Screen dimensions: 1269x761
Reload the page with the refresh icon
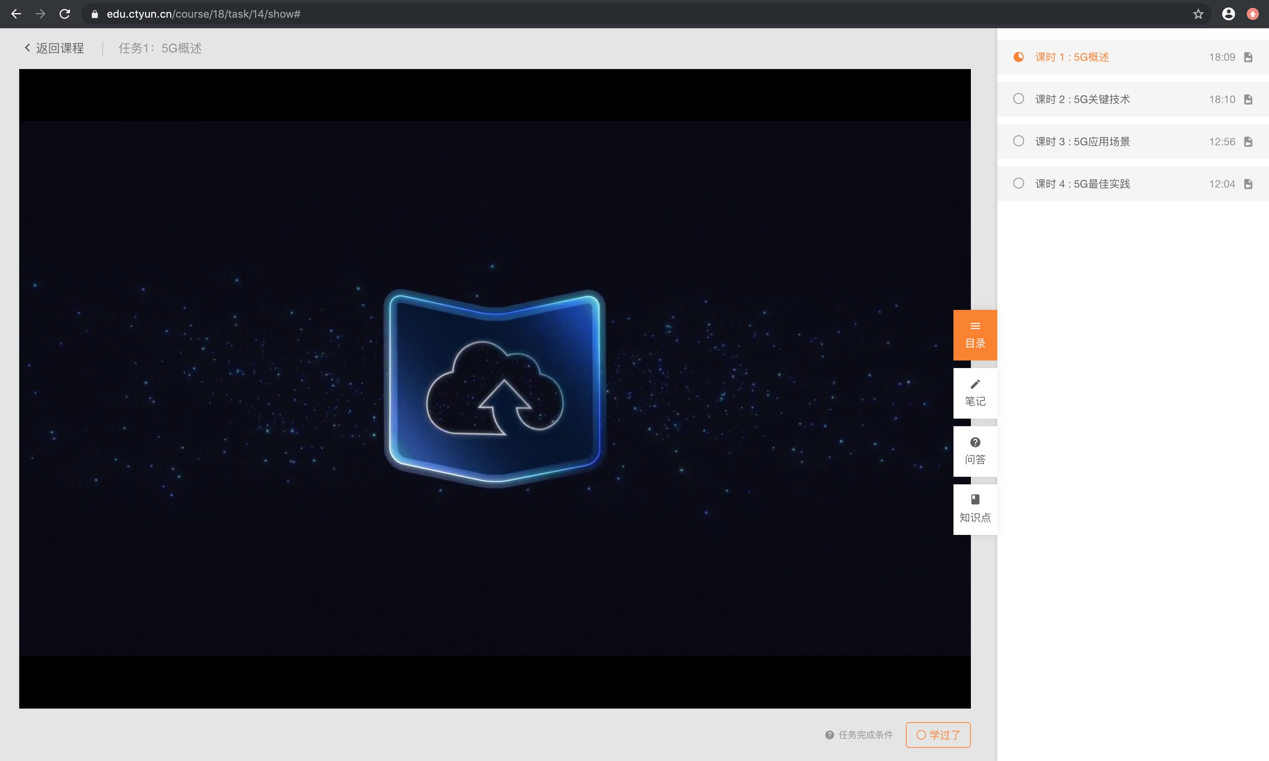click(65, 14)
